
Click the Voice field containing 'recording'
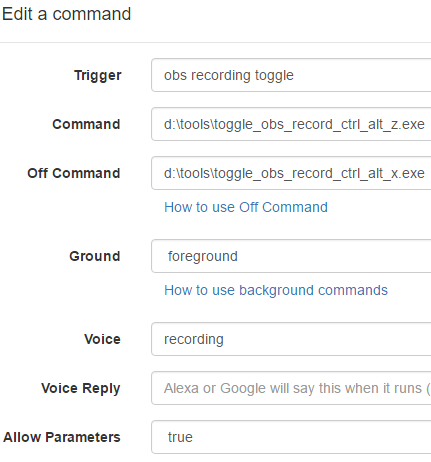[291, 339]
